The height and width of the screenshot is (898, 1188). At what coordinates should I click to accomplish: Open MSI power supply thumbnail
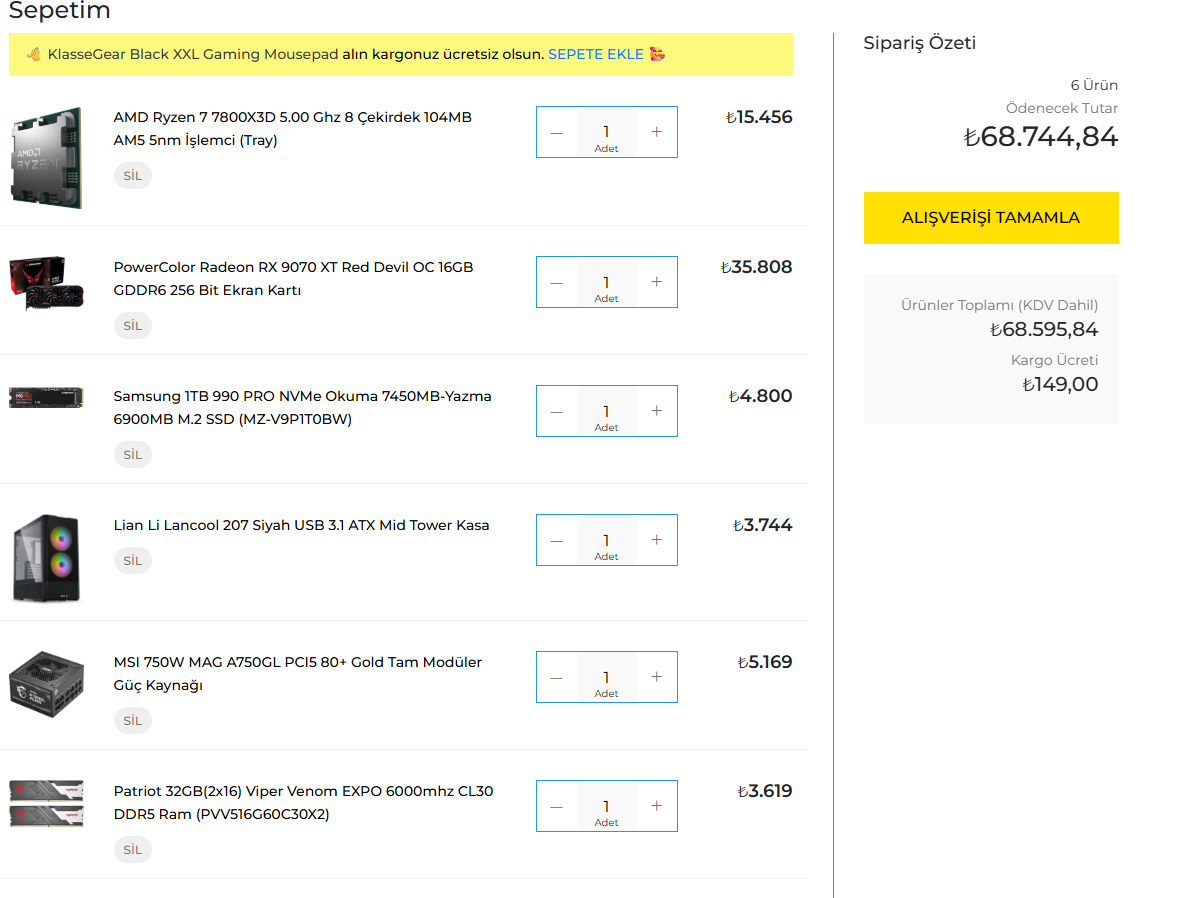pyautogui.click(x=46, y=684)
